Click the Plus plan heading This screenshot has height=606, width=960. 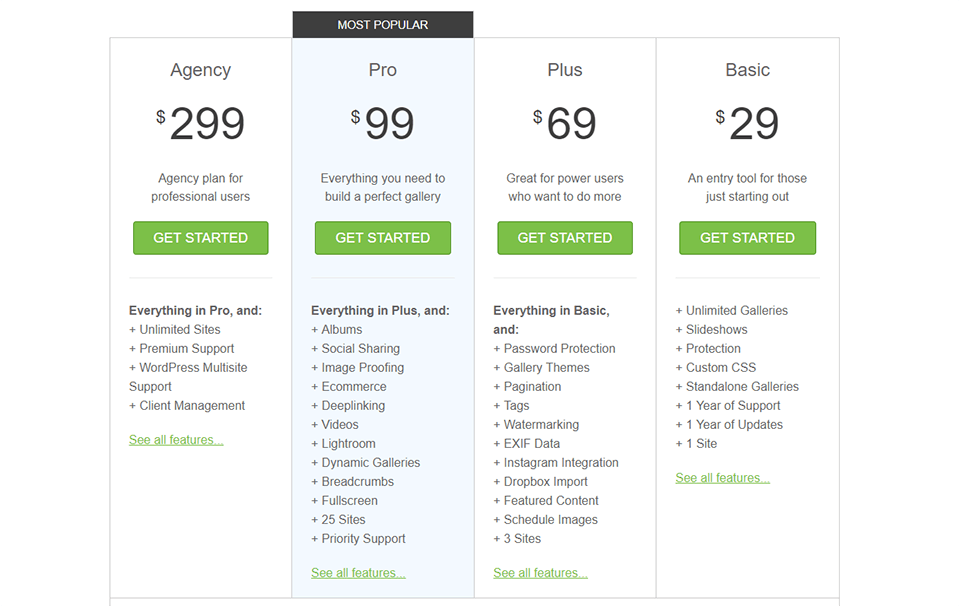[x=565, y=70]
